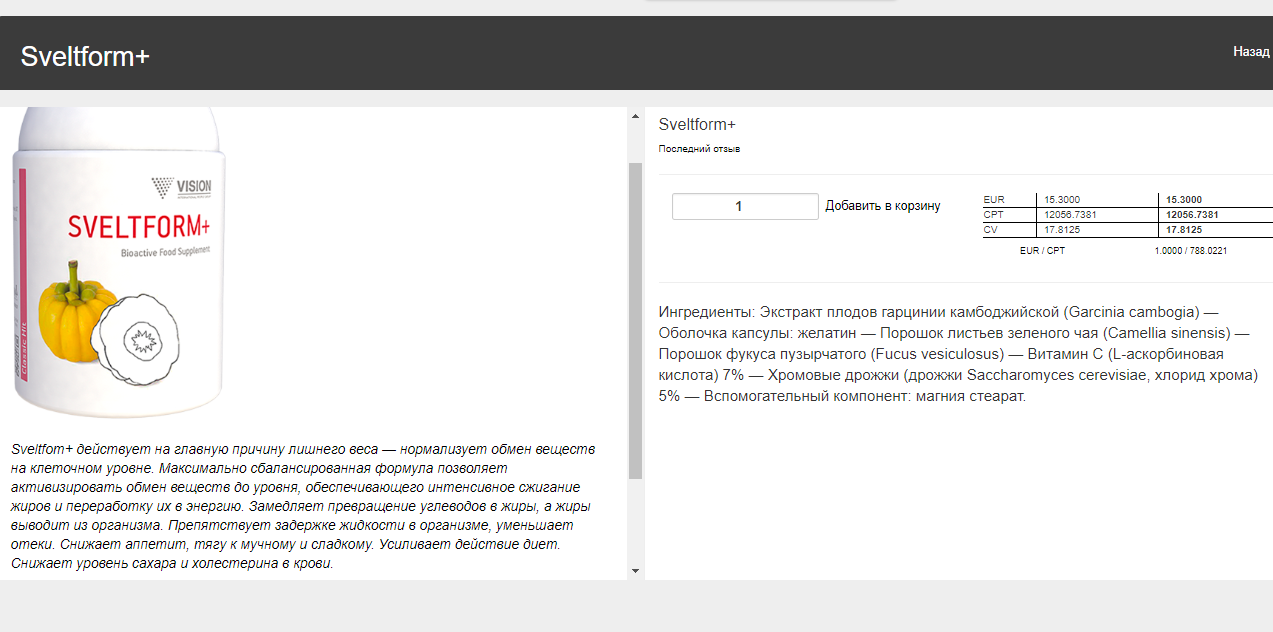
Task: Click the 1.0000 / 788.0221 rate value
Action: 1191,251
